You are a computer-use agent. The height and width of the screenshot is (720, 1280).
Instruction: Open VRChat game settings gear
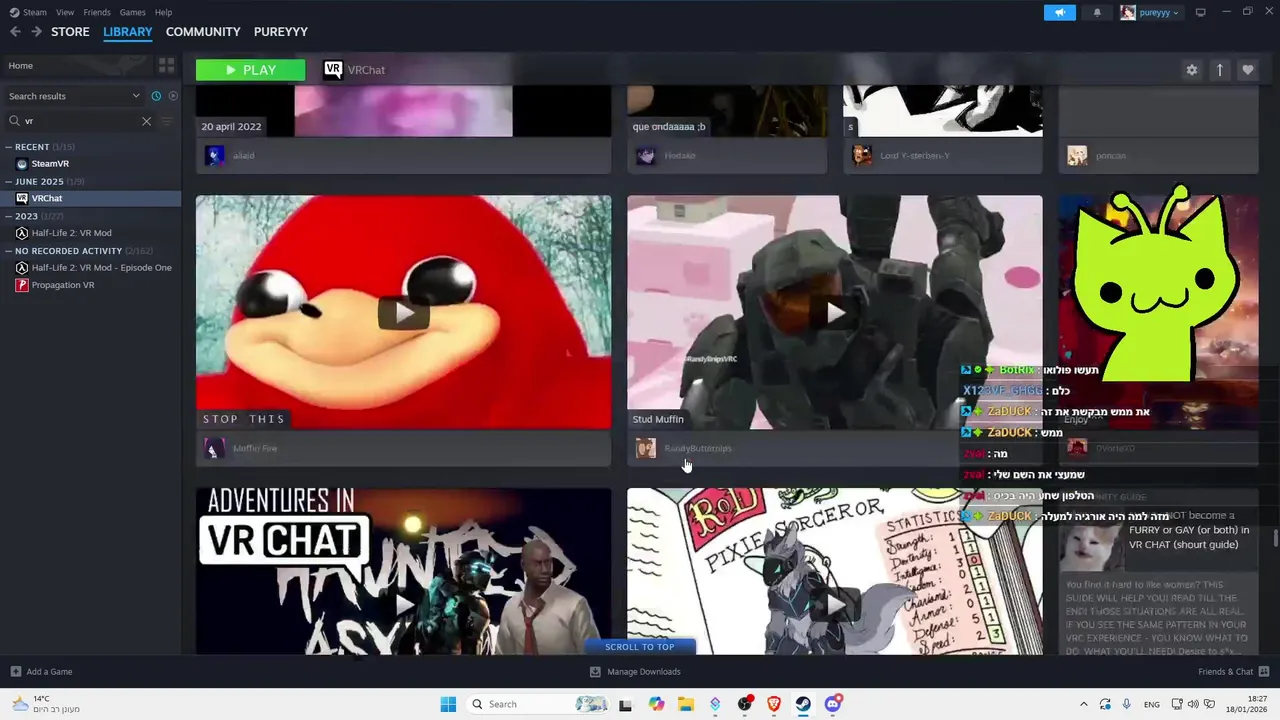pos(1191,70)
